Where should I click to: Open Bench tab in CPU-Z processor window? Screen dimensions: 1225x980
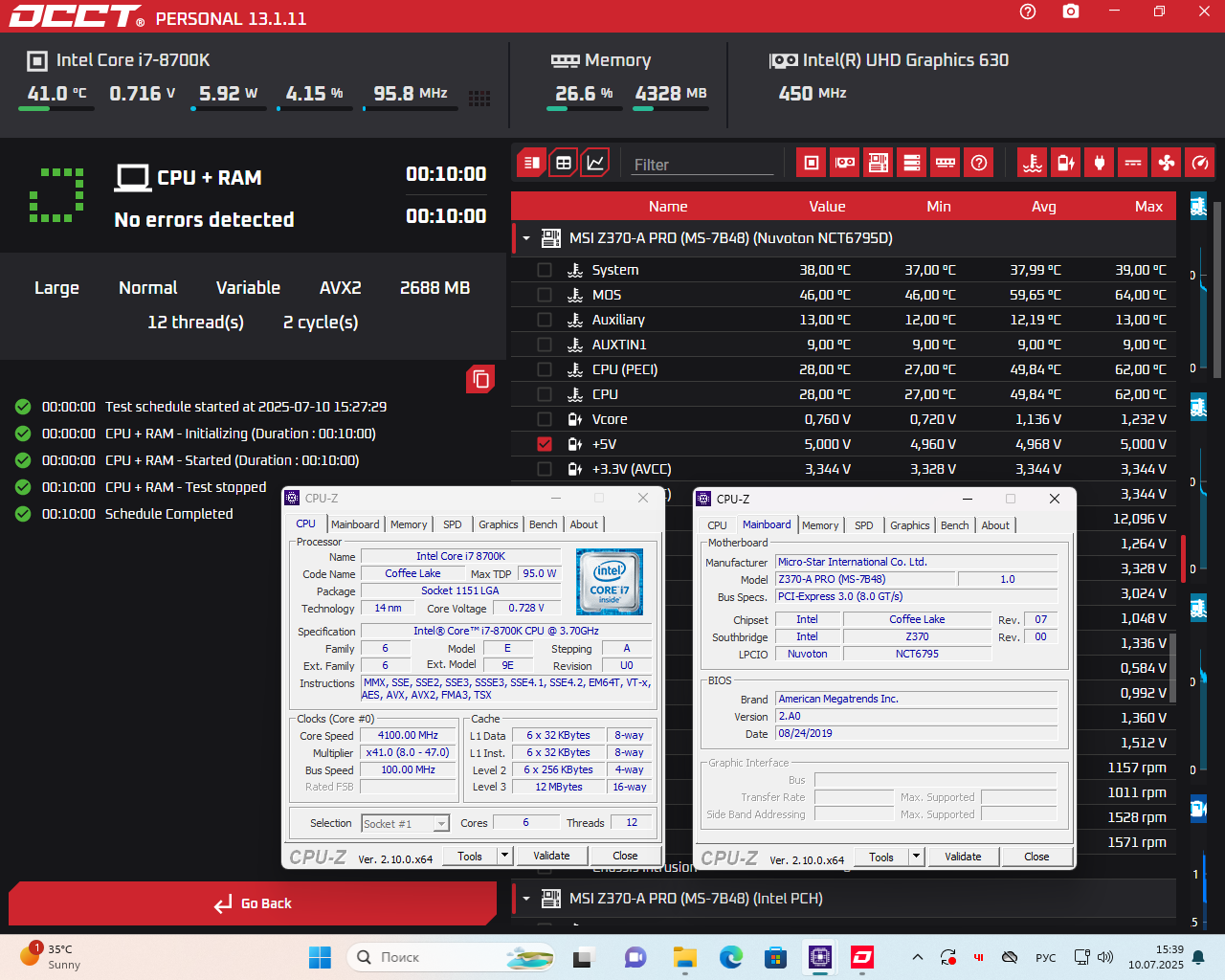coord(544,524)
